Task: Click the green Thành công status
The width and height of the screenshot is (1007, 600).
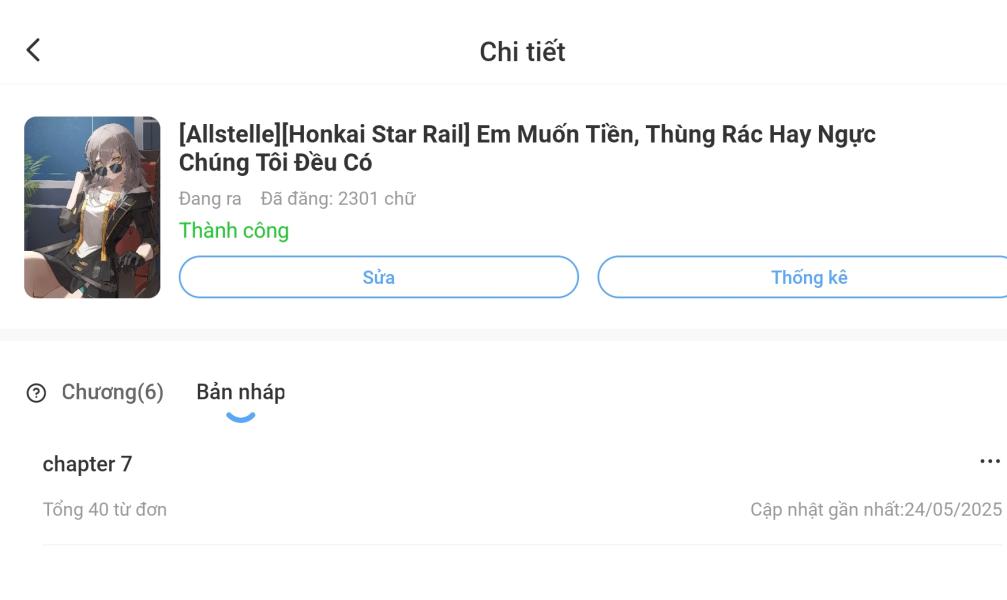Action: tap(234, 230)
